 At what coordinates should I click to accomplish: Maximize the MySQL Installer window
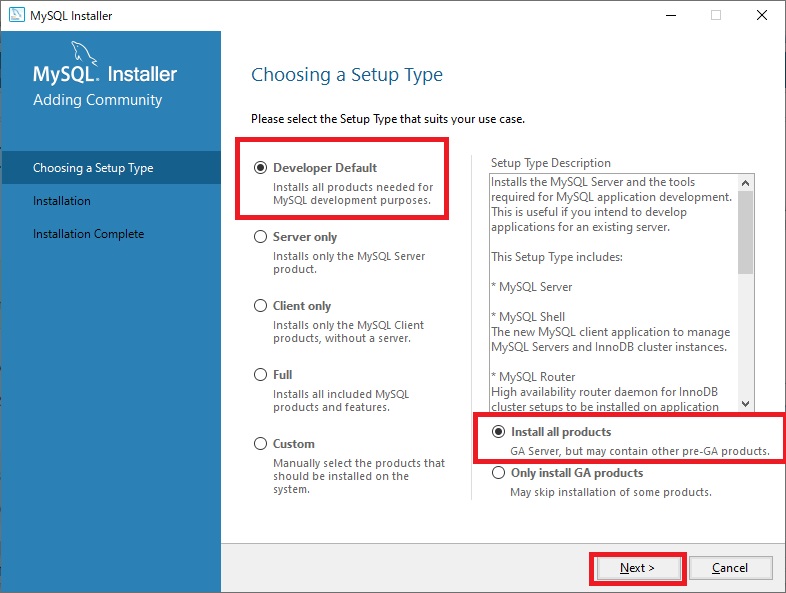click(716, 15)
